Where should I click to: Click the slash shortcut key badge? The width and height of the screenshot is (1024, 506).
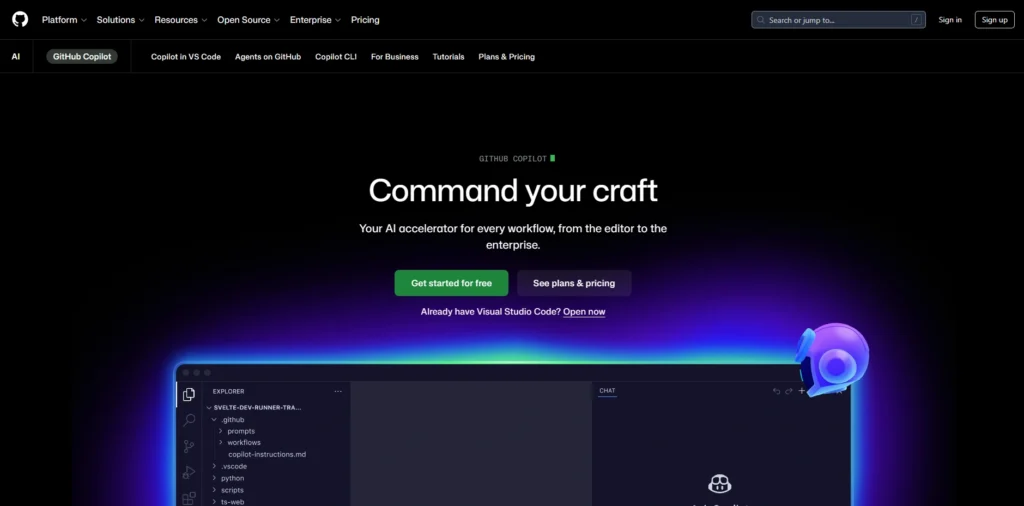[x=916, y=20]
